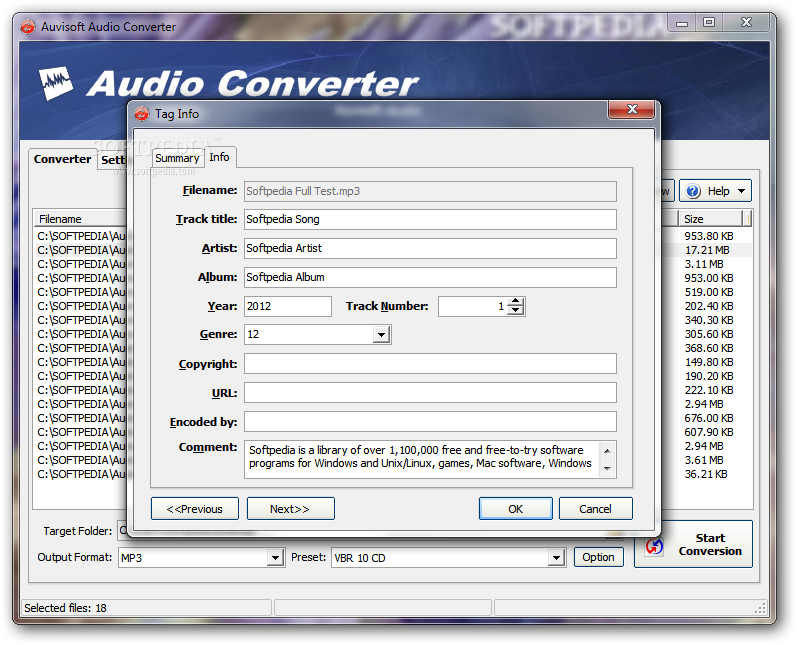This screenshot has height=645, width=797.
Task: Click the Tag Info dialog lips icon
Action: tap(142, 114)
